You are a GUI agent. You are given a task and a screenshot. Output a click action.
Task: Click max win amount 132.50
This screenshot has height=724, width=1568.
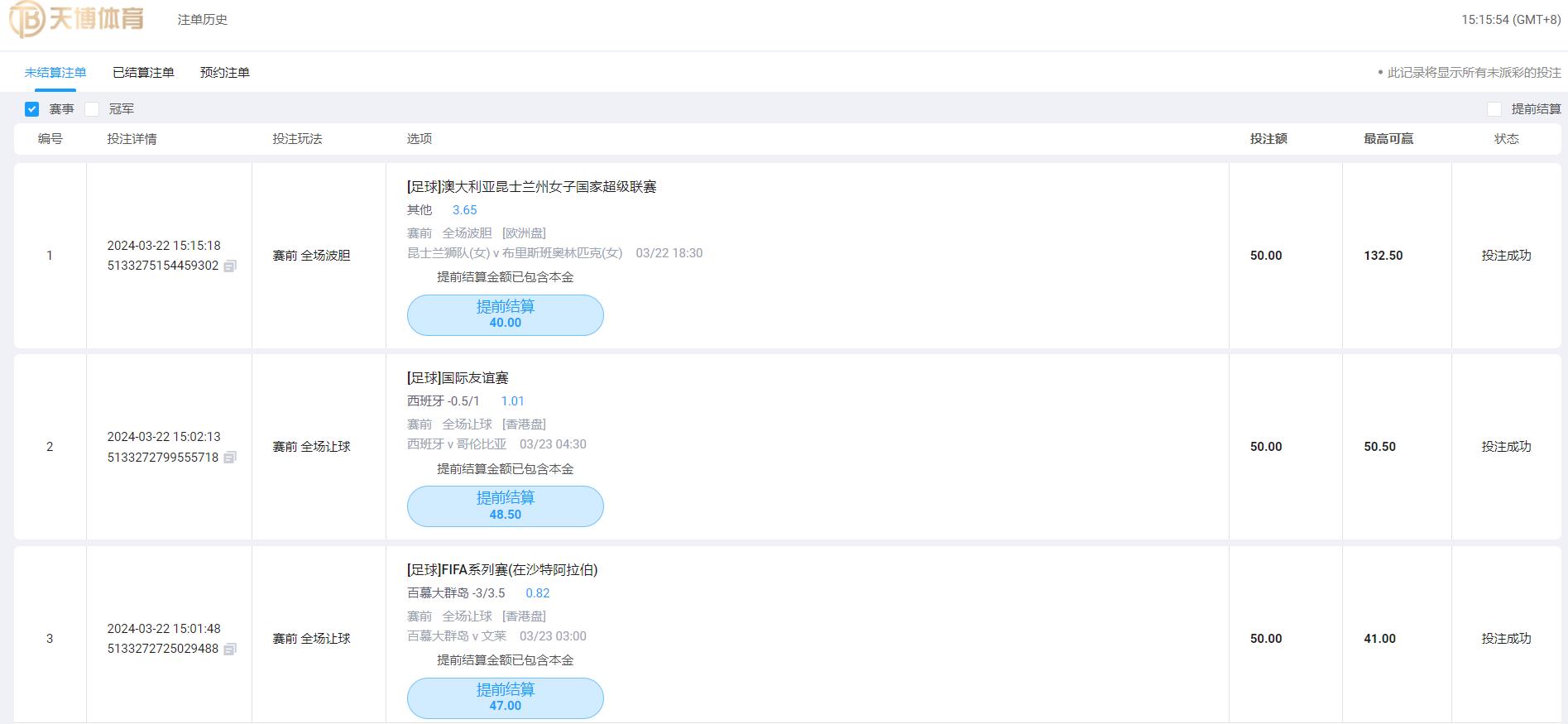tap(1383, 256)
